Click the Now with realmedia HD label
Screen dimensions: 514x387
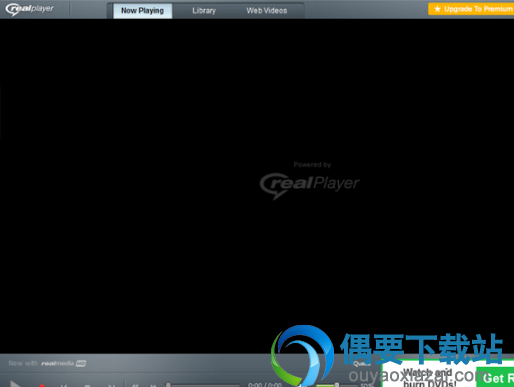point(47,363)
